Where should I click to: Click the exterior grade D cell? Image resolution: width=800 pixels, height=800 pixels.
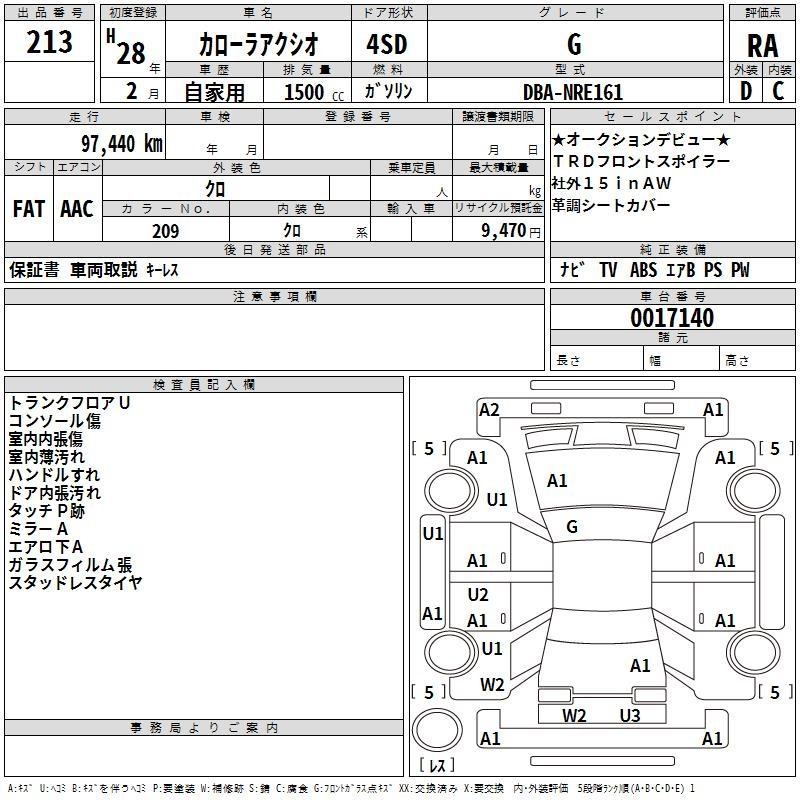(x=745, y=91)
